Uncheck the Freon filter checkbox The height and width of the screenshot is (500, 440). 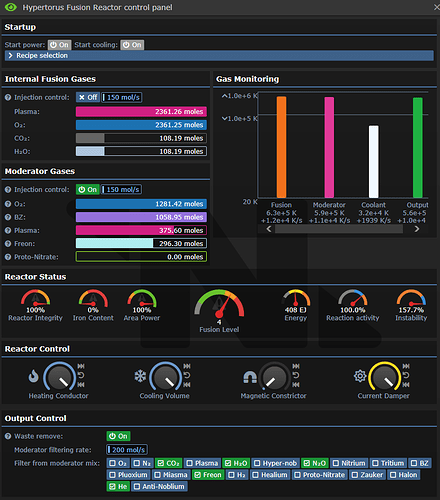[208, 475]
